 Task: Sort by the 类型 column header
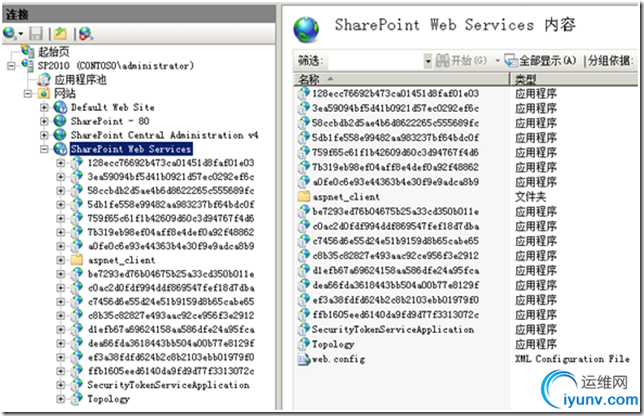pyautogui.click(x=574, y=78)
